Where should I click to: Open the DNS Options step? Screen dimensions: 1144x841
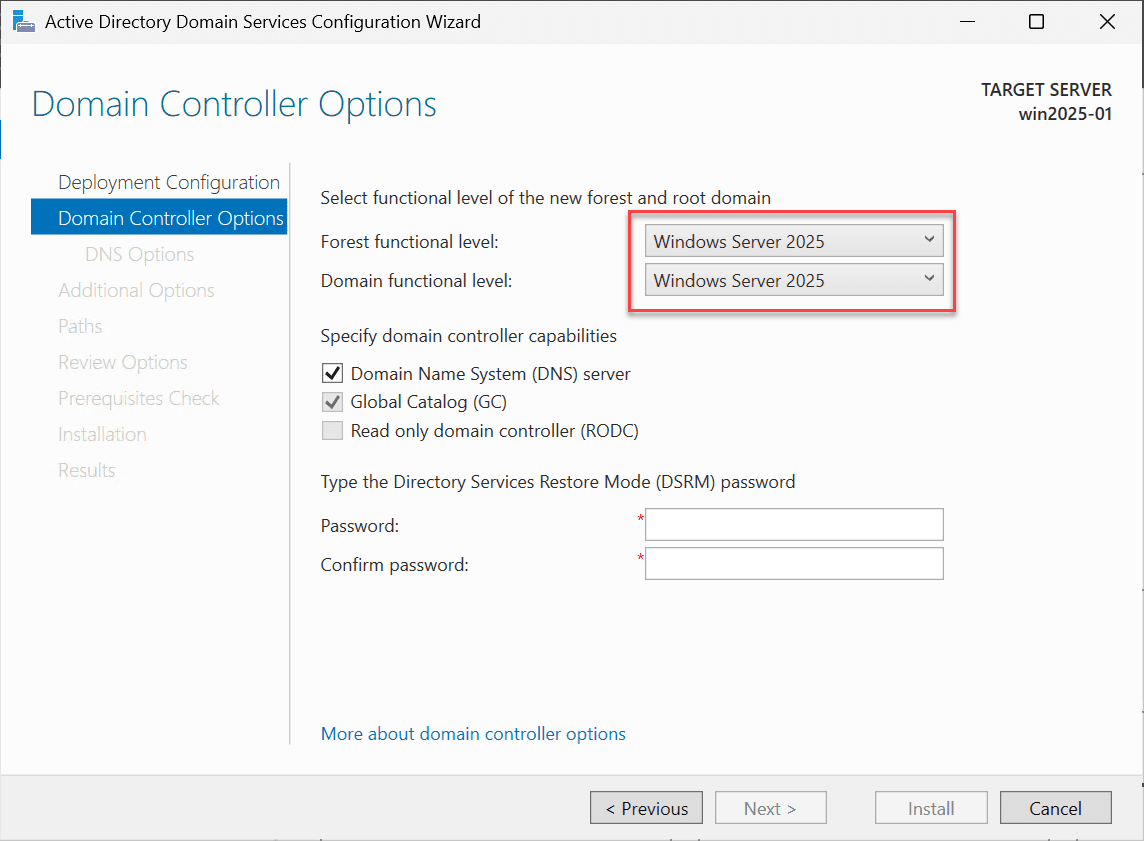139,254
